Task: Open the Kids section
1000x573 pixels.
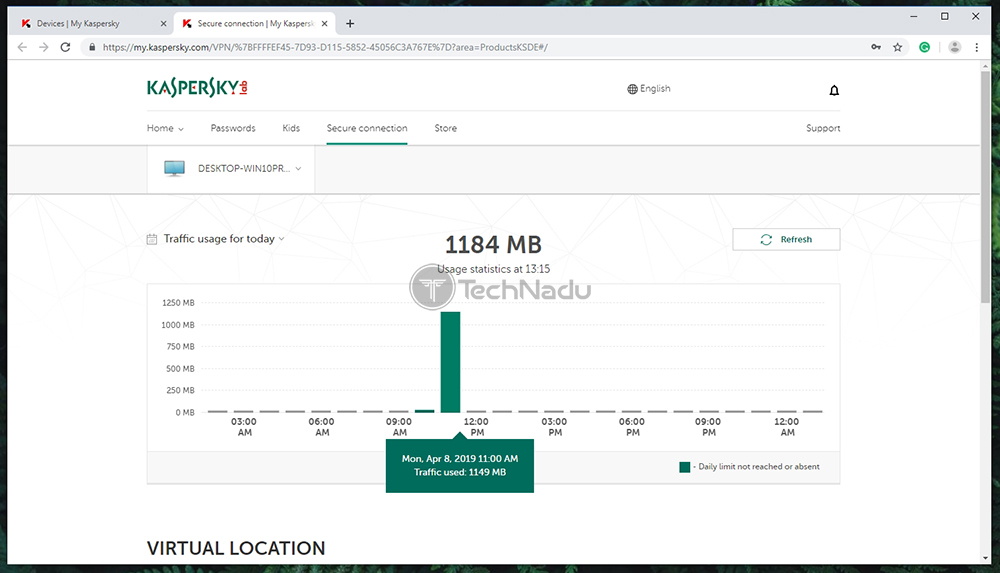Action: tap(291, 128)
